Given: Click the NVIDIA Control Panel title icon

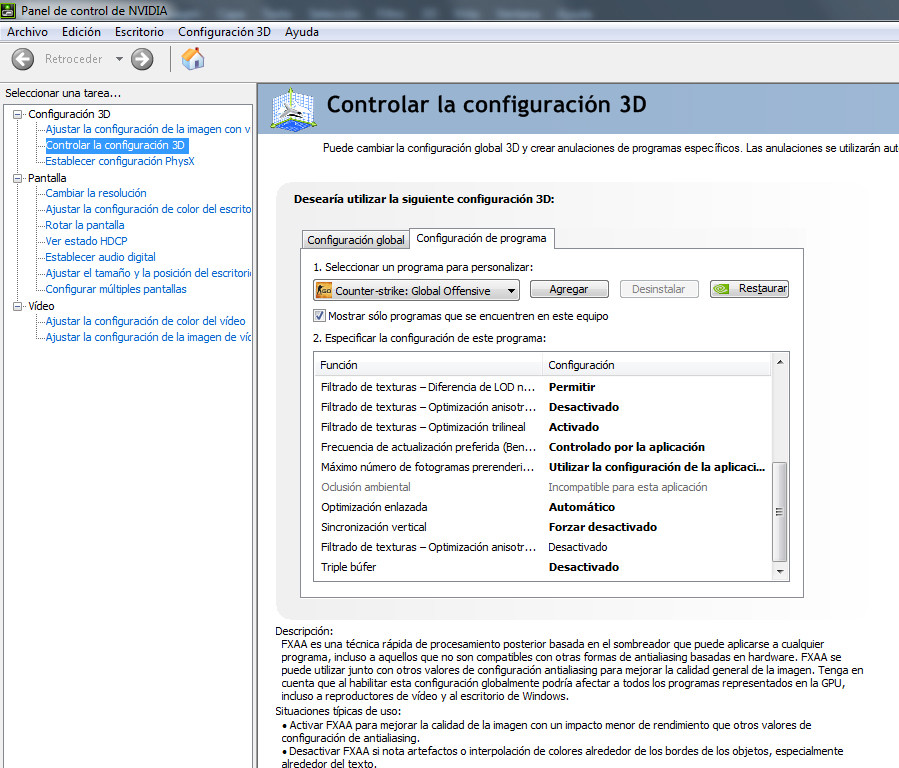Looking at the screenshot, I should [x=9, y=10].
